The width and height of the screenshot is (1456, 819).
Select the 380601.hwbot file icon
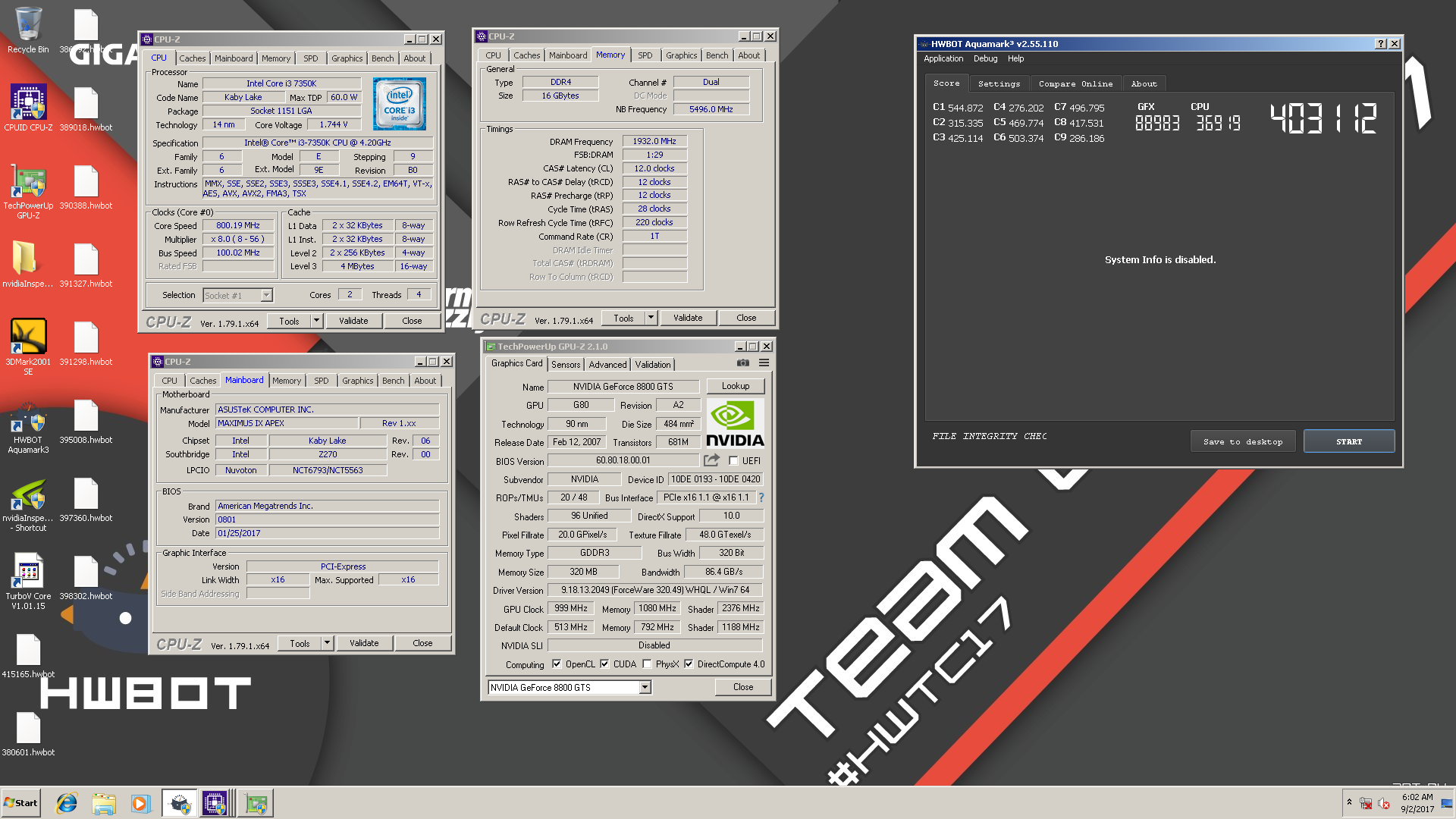pyautogui.click(x=28, y=734)
